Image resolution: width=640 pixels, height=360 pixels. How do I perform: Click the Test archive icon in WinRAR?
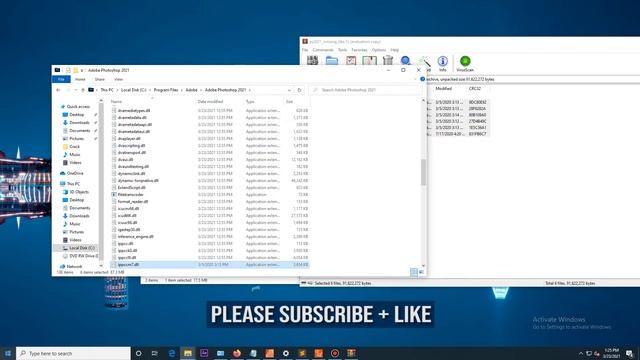[351, 61]
